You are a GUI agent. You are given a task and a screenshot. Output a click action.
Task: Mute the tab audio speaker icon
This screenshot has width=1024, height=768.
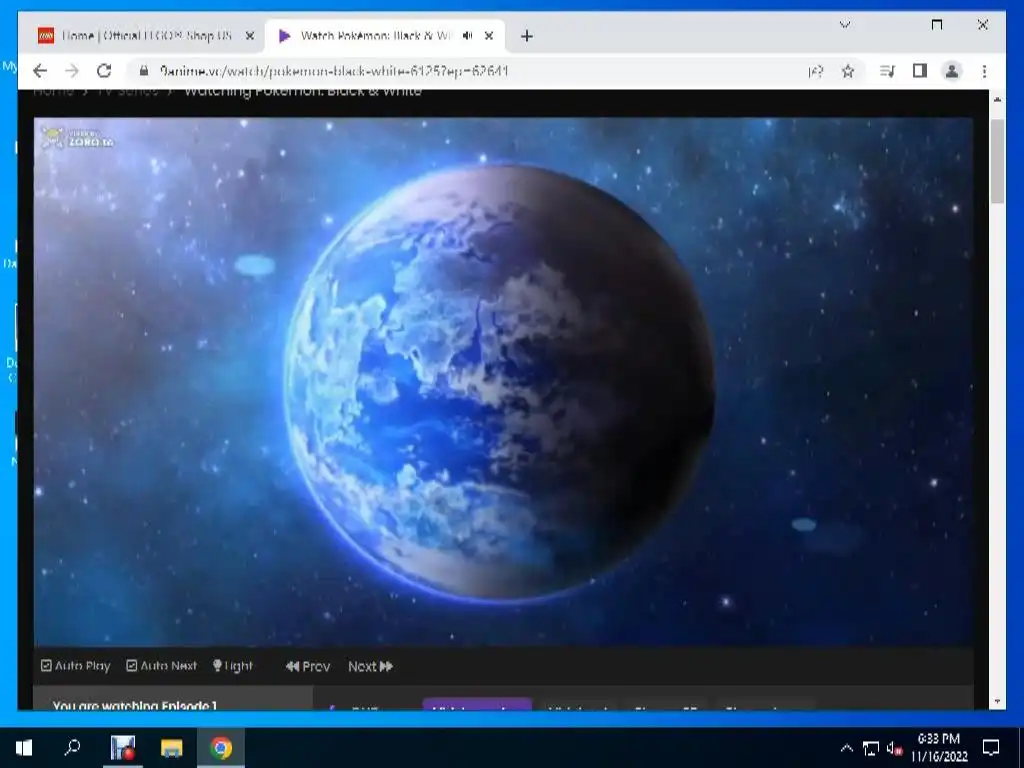pos(467,36)
